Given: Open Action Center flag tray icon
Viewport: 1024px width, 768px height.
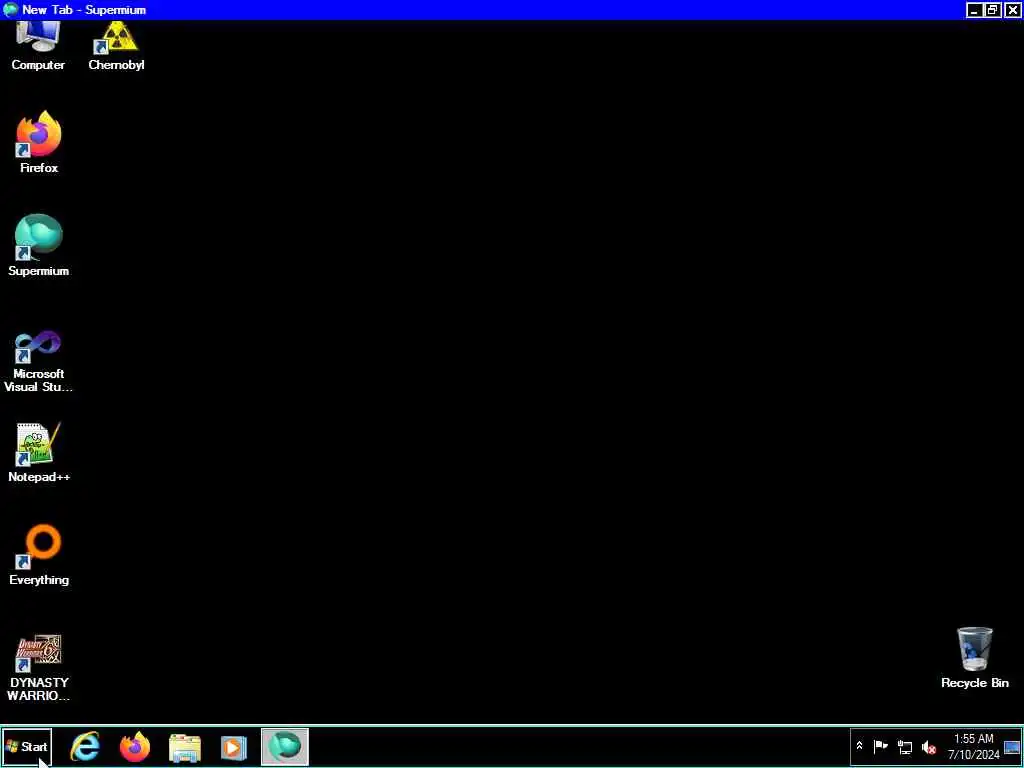Looking at the screenshot, I should point(880,746).
